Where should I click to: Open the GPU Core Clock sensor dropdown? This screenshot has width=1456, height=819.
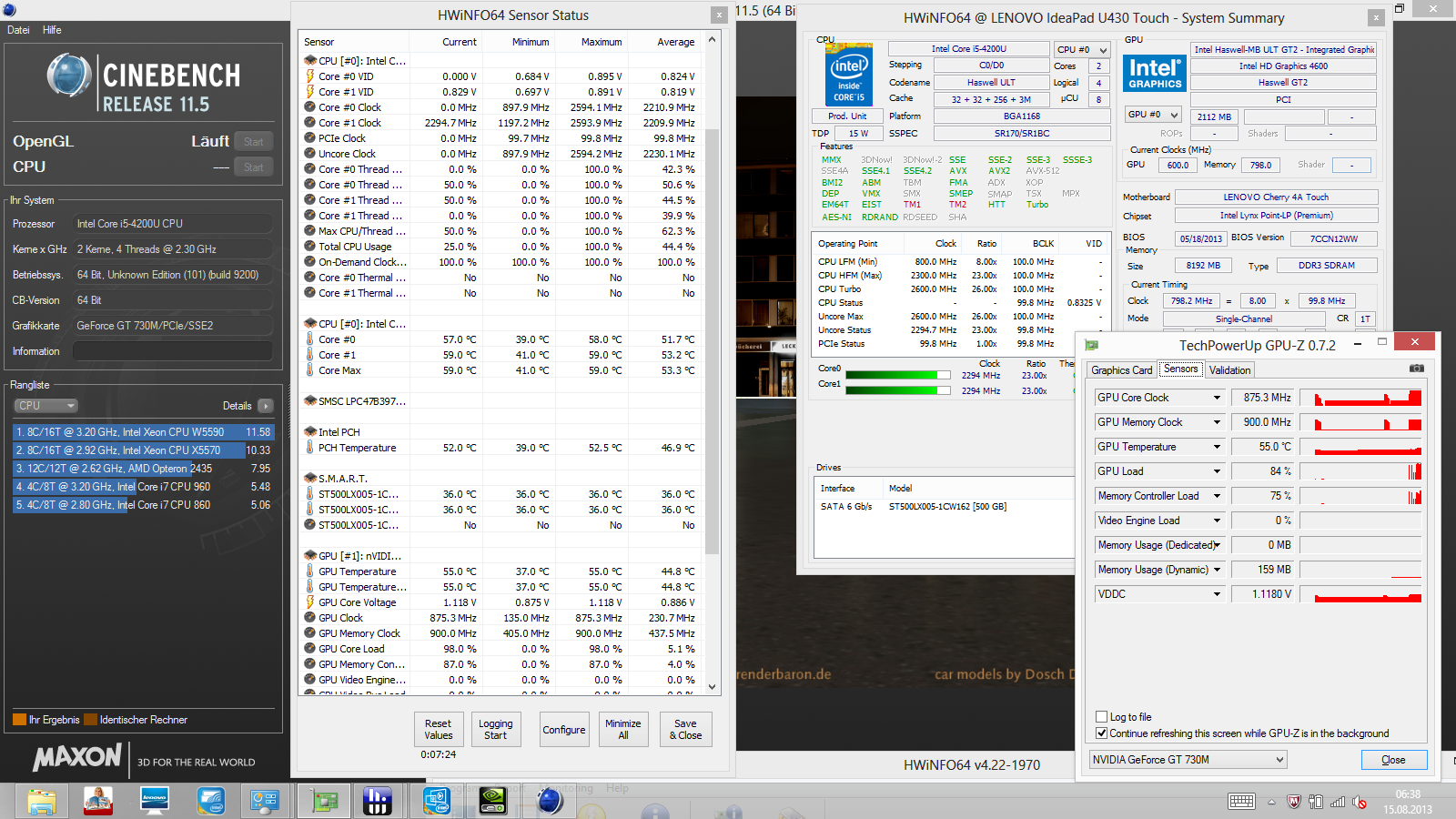tap(1217, 398)
